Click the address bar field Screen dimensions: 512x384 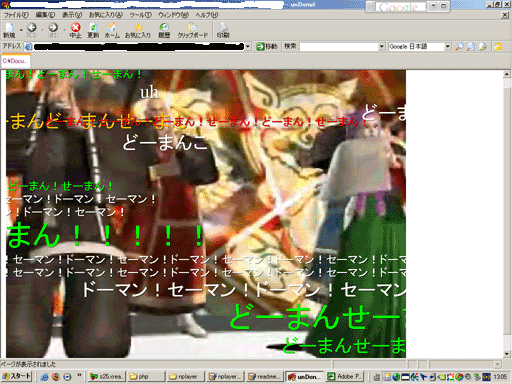point(139,46)
